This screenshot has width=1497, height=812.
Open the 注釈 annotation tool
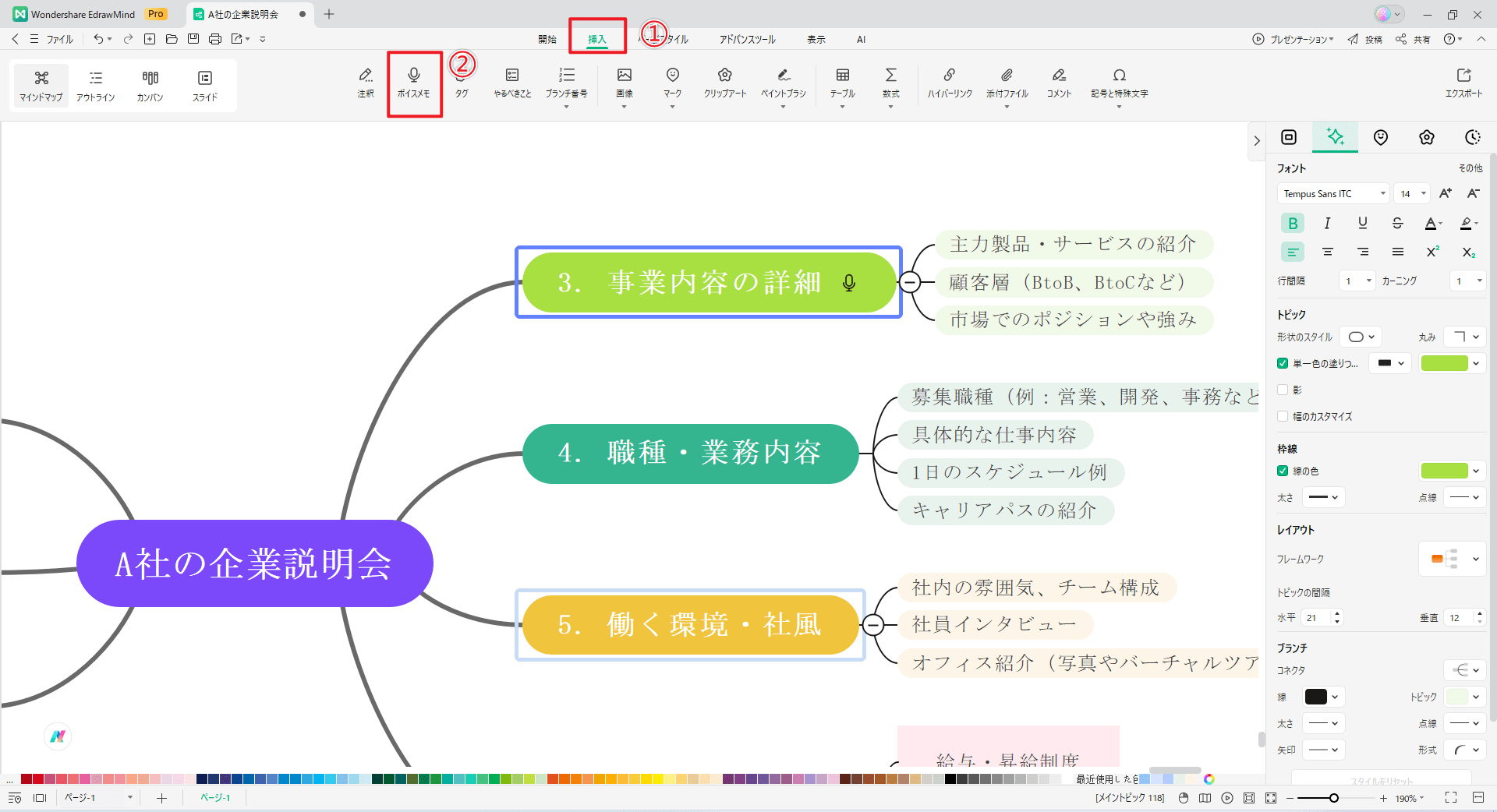(x=366, y=82)
